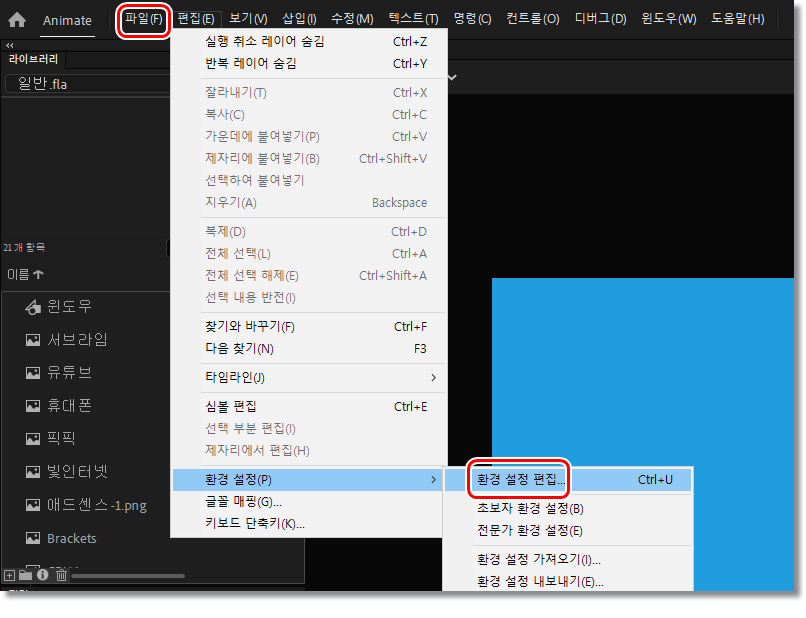806x618 pixels.
Task: Open the 윈도우(W) menu
Action: point(669,20)
